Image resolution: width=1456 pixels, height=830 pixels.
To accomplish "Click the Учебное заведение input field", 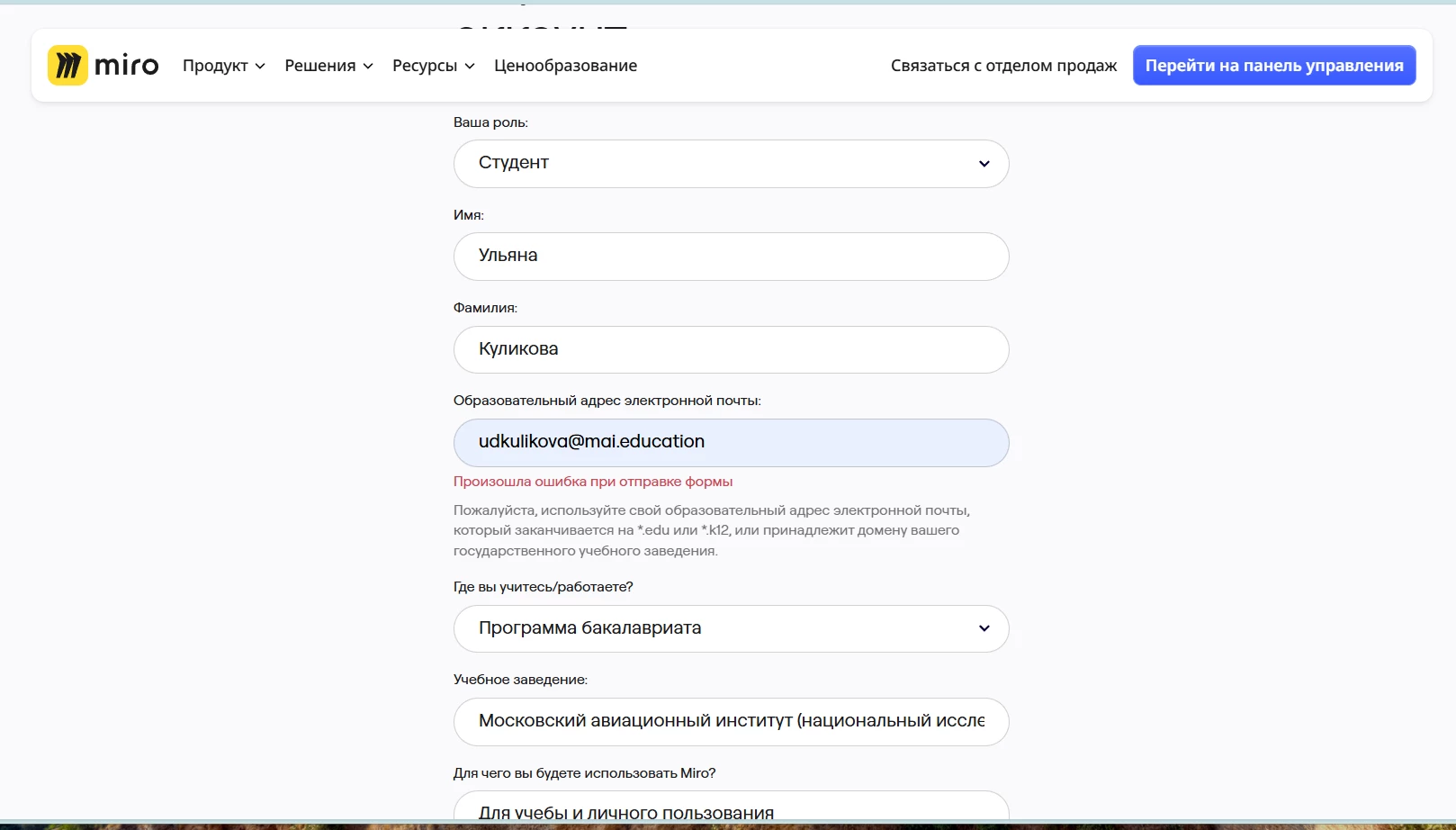I will coord(731,721).
